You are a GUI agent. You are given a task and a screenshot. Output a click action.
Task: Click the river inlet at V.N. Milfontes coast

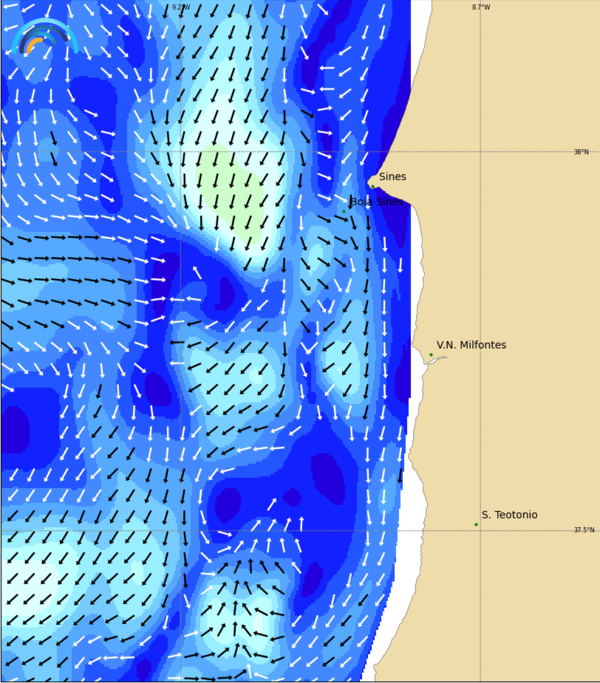pos(433,361)
